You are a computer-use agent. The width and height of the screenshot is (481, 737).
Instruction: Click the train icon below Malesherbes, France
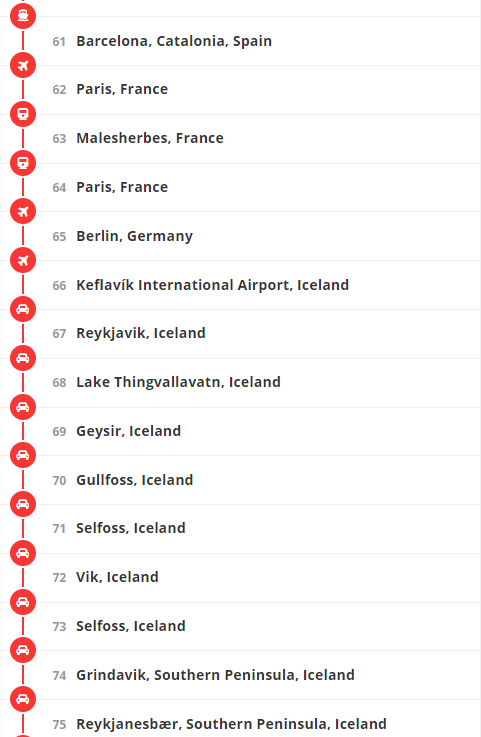(x=23, y=163)
